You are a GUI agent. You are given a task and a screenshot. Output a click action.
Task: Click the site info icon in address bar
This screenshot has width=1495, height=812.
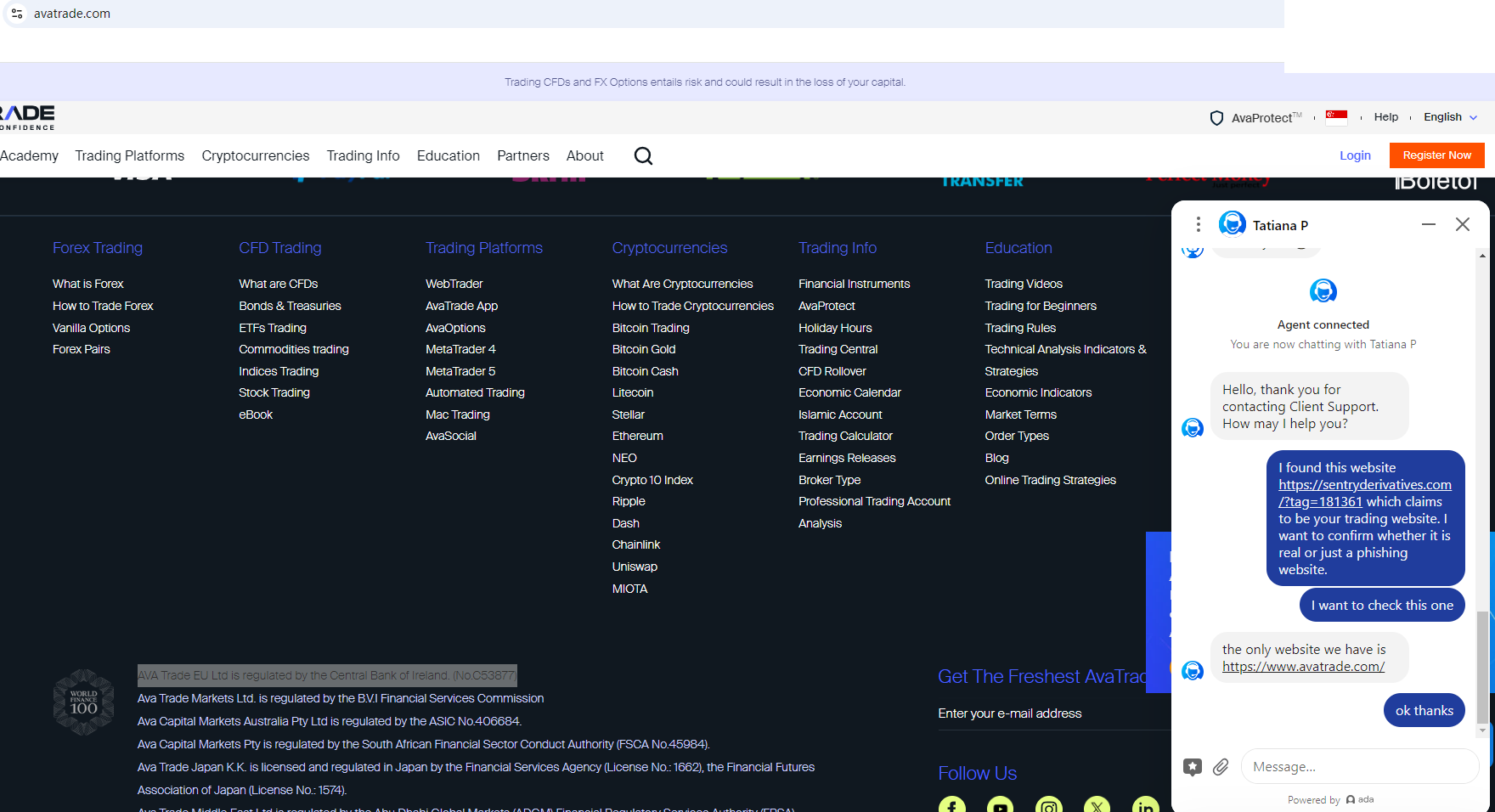(17, 14)
